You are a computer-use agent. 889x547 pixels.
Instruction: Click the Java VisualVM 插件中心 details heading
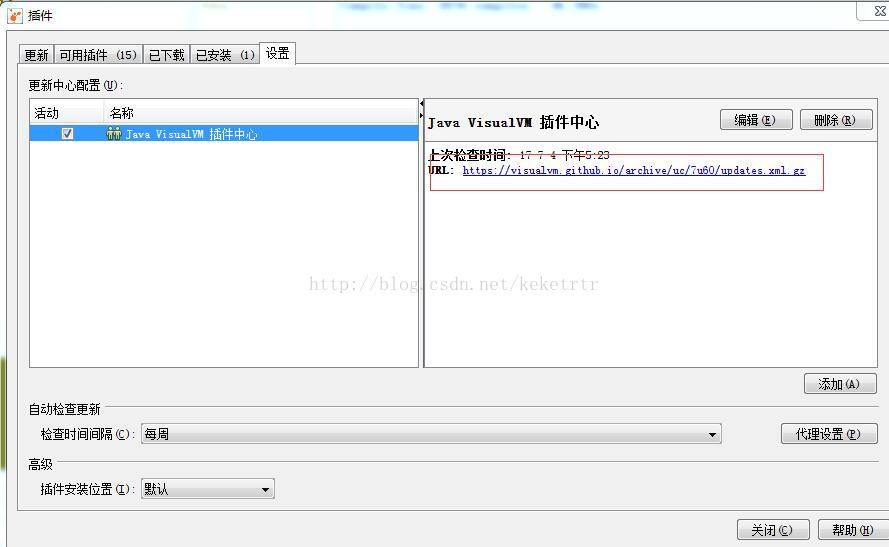point(513,122)
